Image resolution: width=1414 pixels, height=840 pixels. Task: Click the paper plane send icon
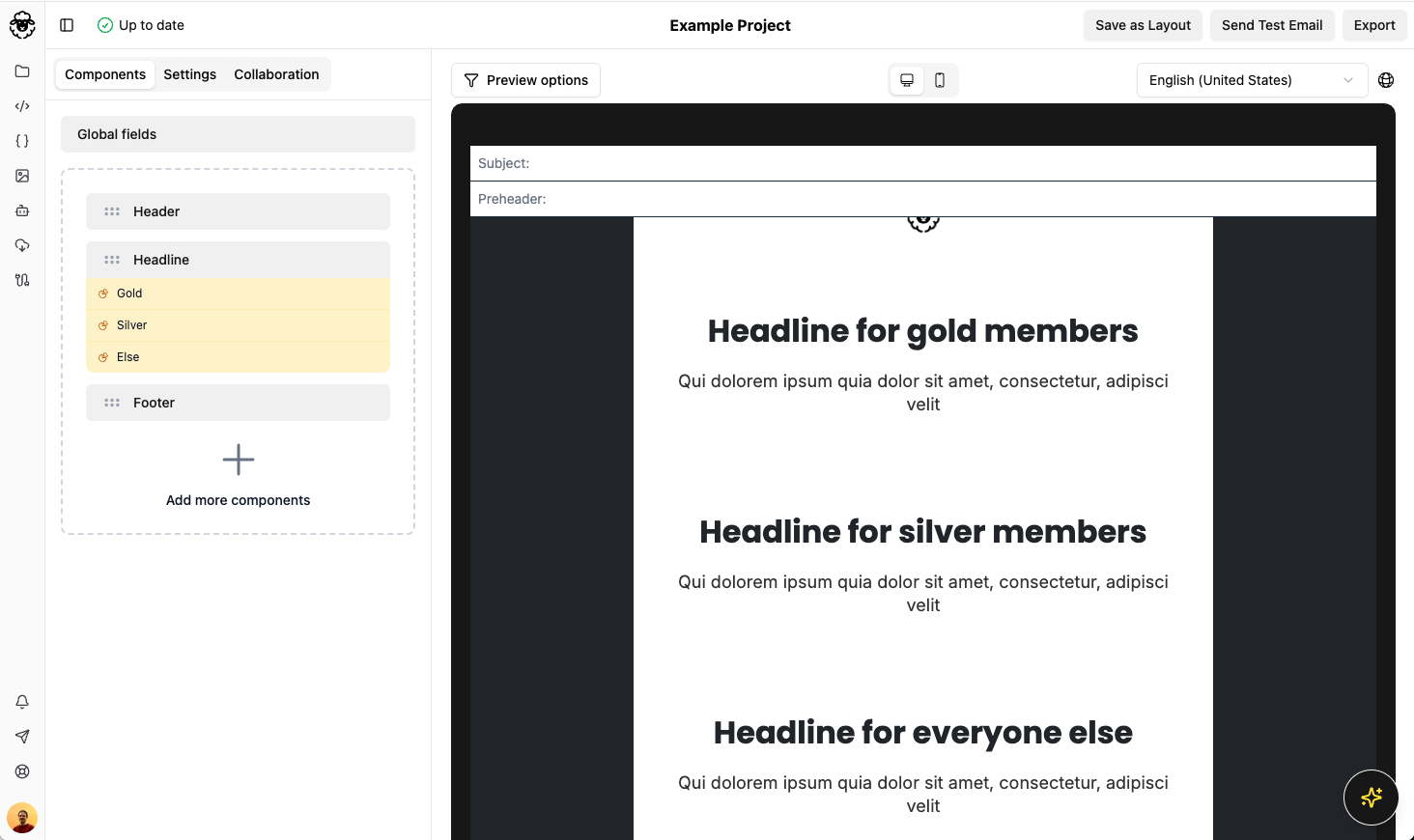click(x=22, y=737)
